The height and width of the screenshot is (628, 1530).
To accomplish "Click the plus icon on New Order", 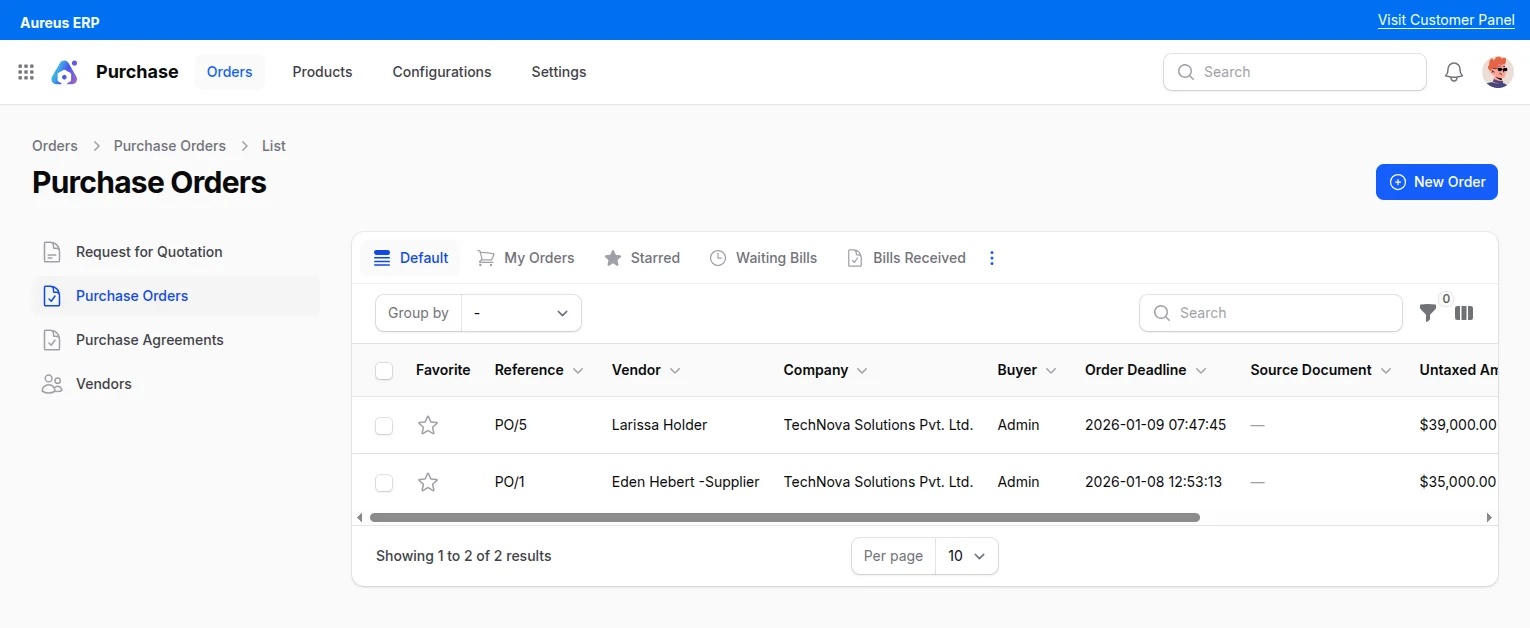I will coord(1398,182).
